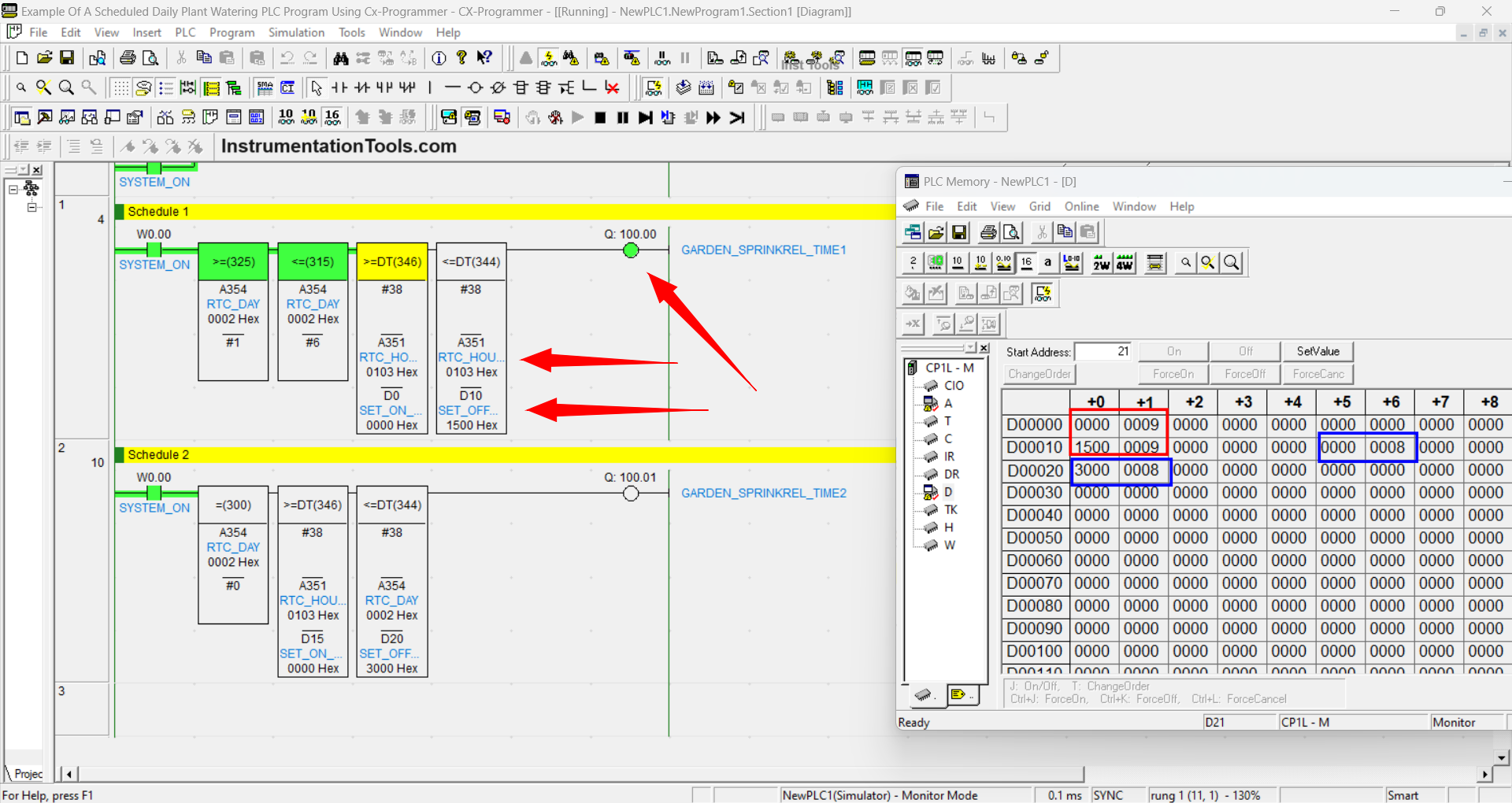1512x803 pixels.
Task: Open the PLC menu
Action: [x=185, y=32]
